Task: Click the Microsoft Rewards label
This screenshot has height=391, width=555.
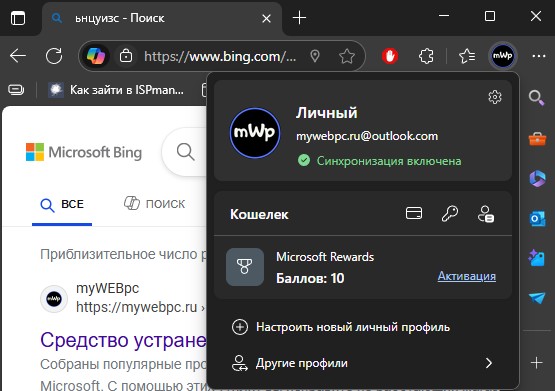Action: point(325,257)
